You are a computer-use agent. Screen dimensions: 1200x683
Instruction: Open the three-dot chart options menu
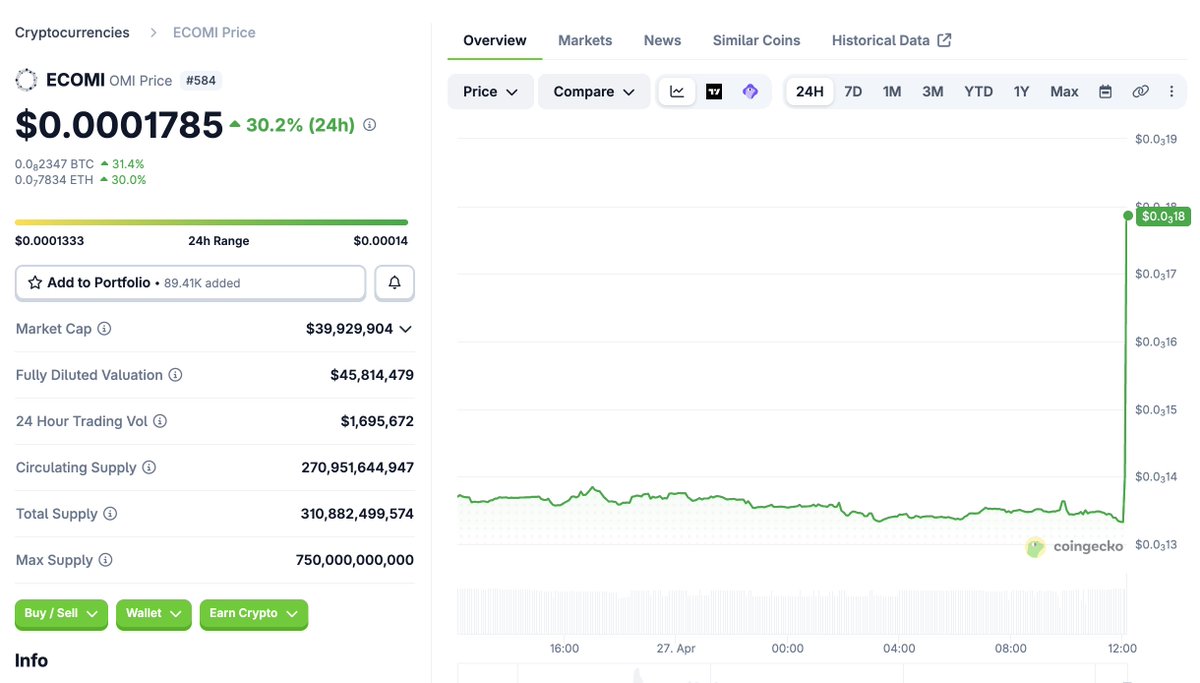click(1171, 91)
